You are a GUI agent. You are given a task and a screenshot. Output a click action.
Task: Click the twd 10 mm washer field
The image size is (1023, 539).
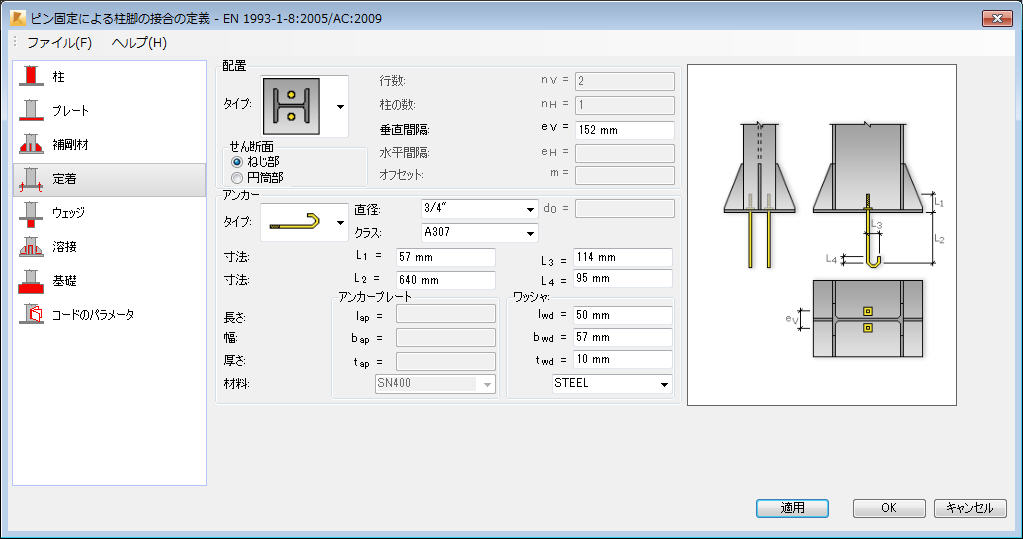click(623, 360)
